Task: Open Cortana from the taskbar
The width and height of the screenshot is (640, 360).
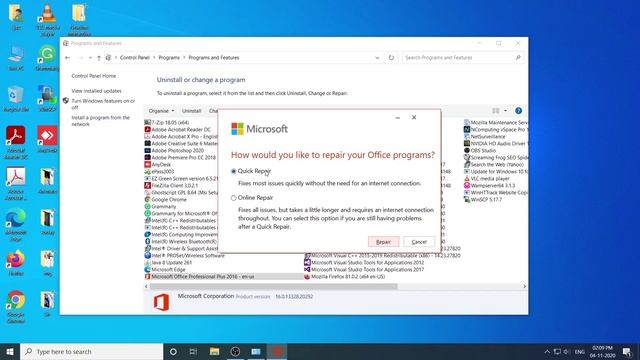Action: point(173,352)
